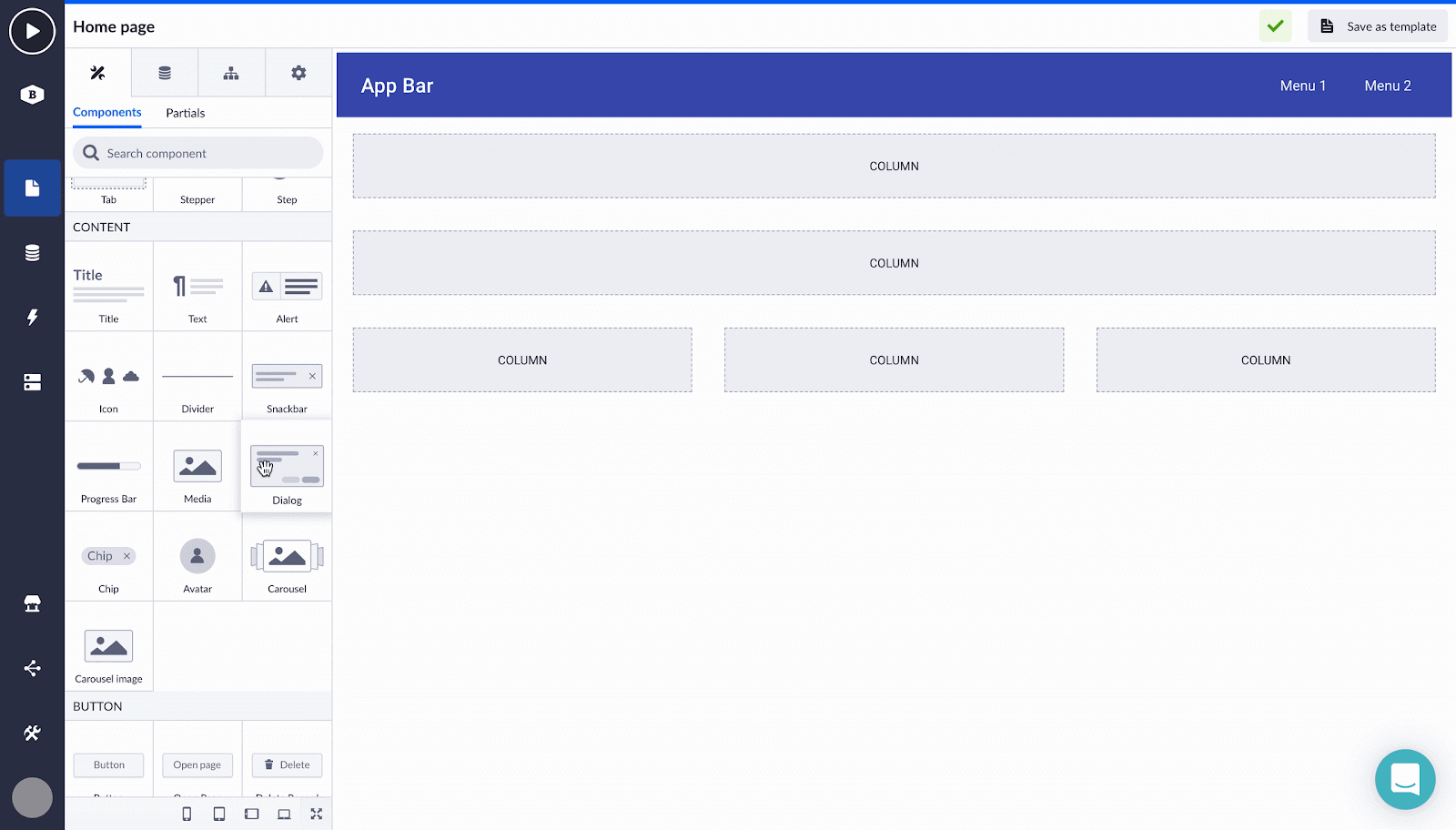
Task: Switch to tablet portrait preview
Action: click(x=219, y=814)
